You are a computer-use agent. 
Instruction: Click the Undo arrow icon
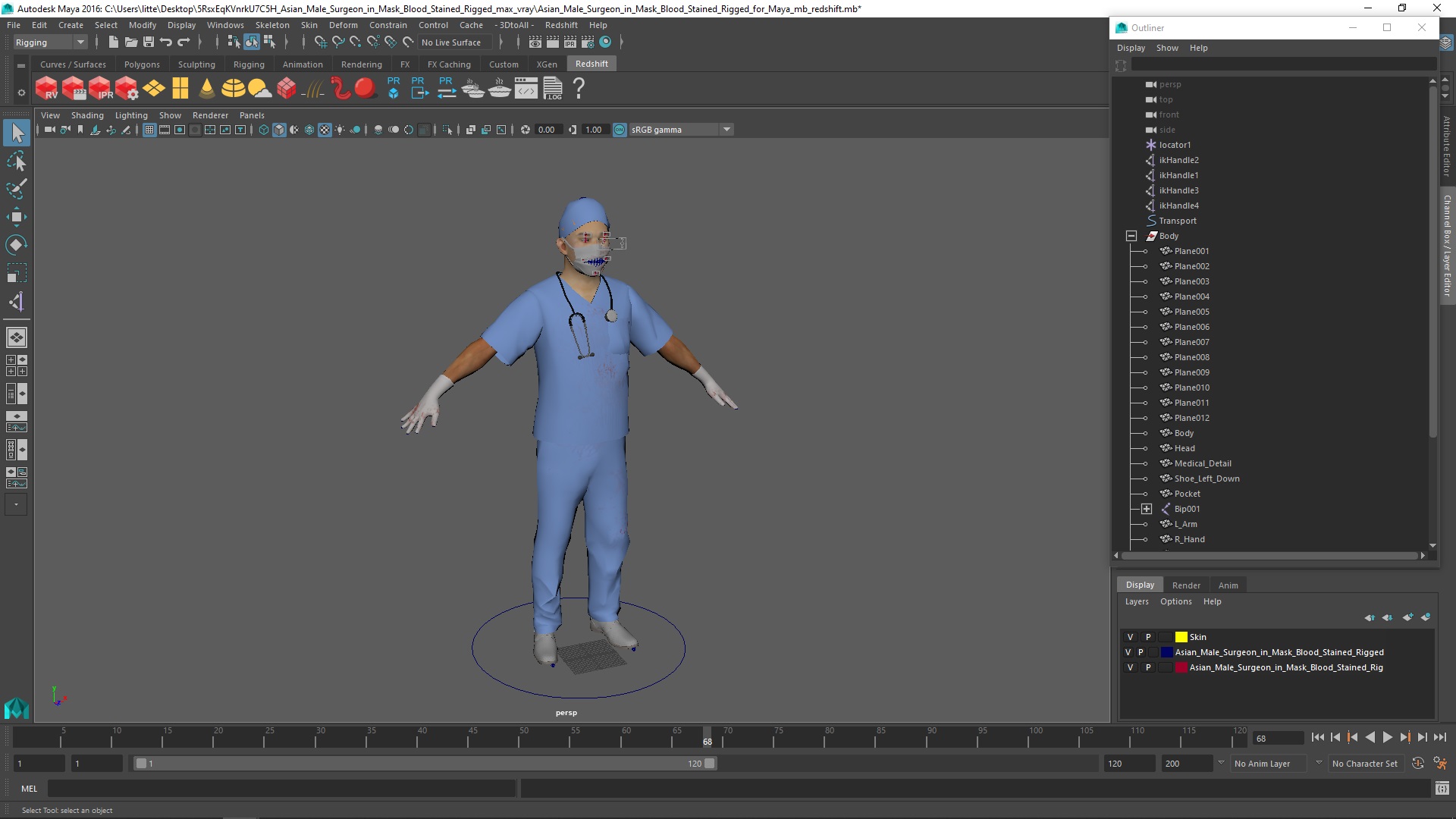[166, 42]
